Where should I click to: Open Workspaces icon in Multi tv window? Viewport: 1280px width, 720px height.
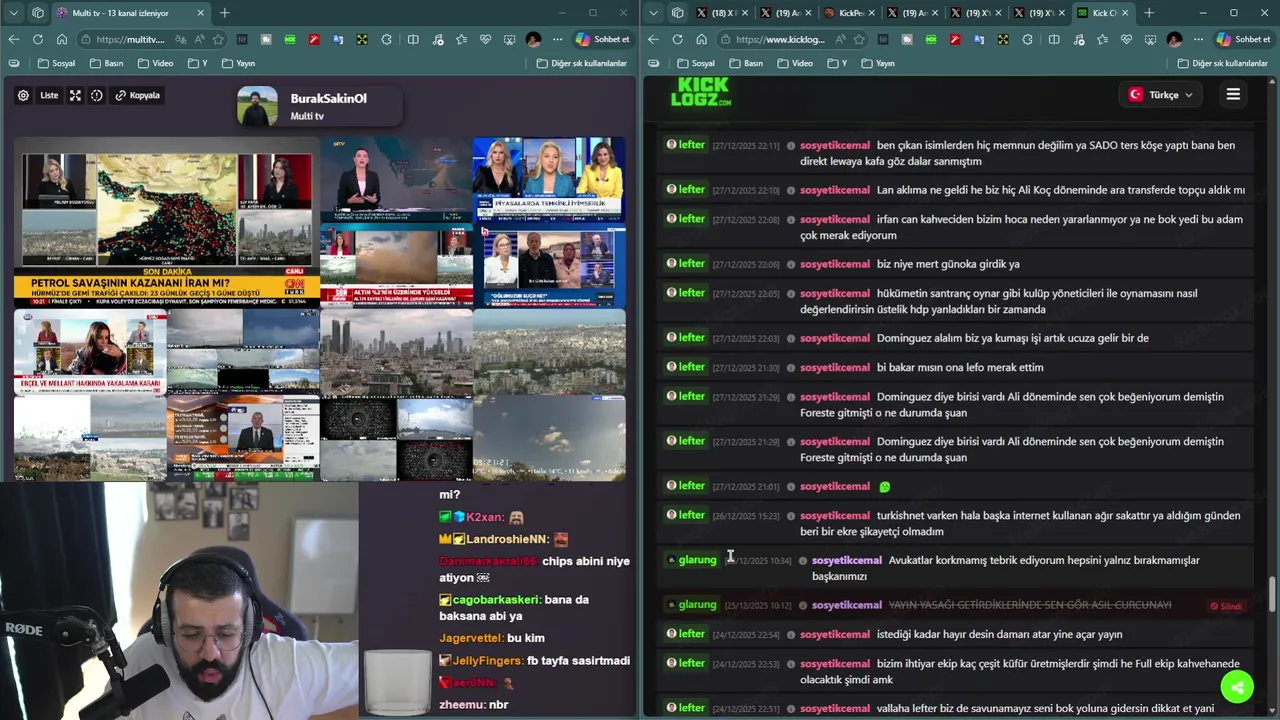(38, 13)
